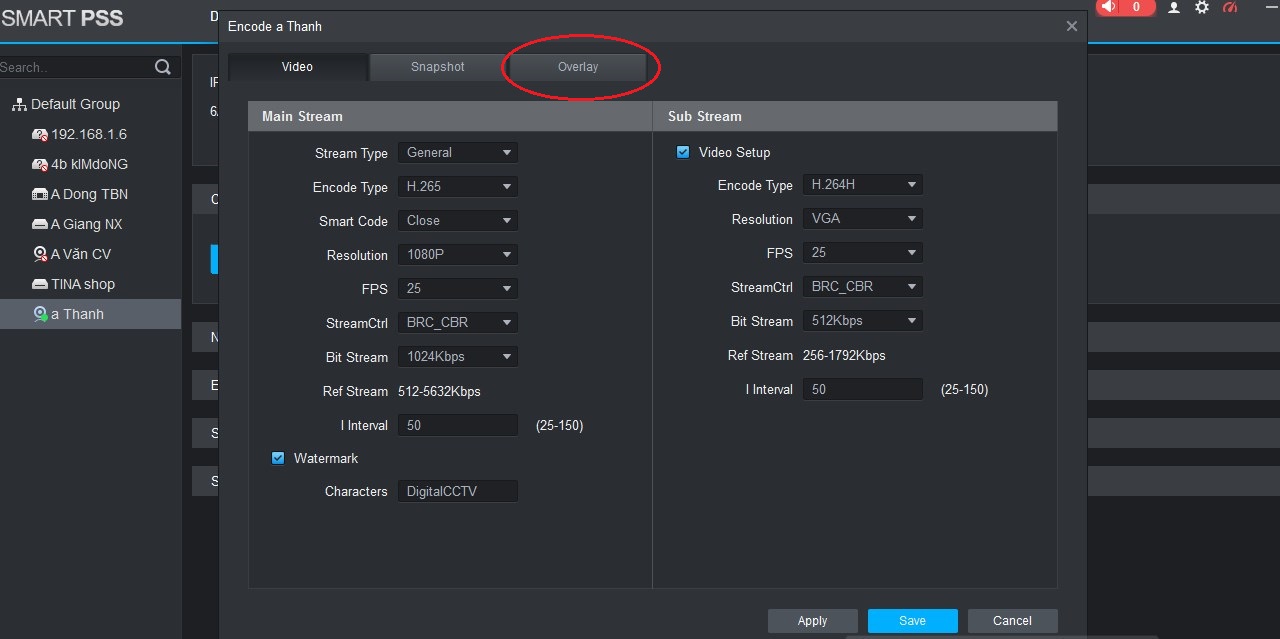
Task: Open settings via the gear icon
Action: 1202,7
